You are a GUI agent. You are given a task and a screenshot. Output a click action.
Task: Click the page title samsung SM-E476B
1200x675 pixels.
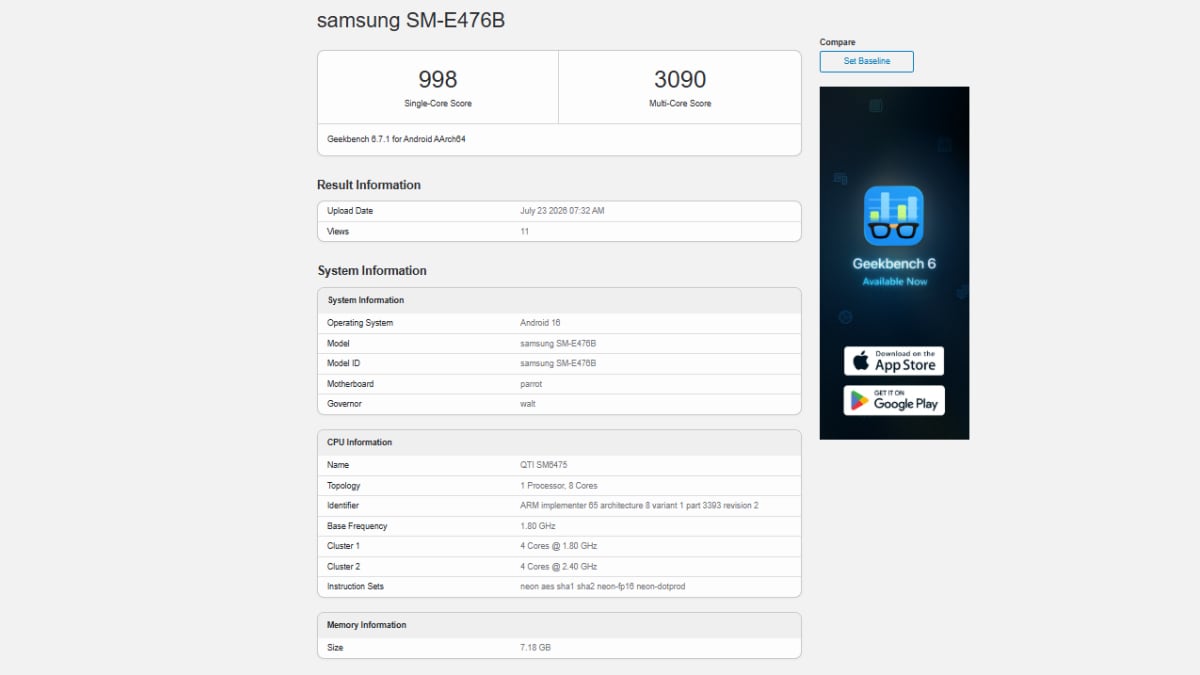(x=411, y=20)
